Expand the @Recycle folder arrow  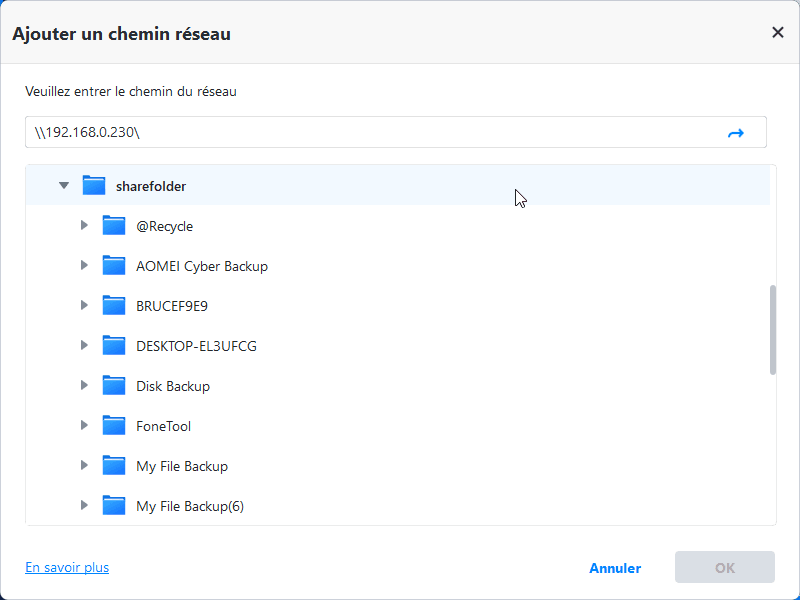(85, 226)
